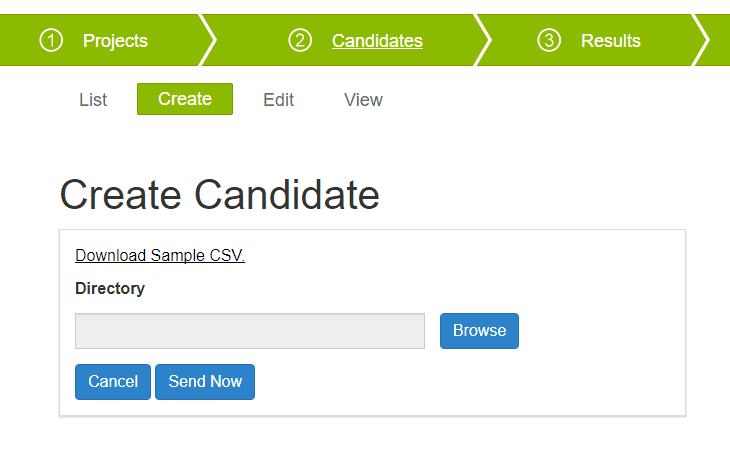Click the Send Now button
The height and width of the screenshot is (450, 730).
coord(205,382)
